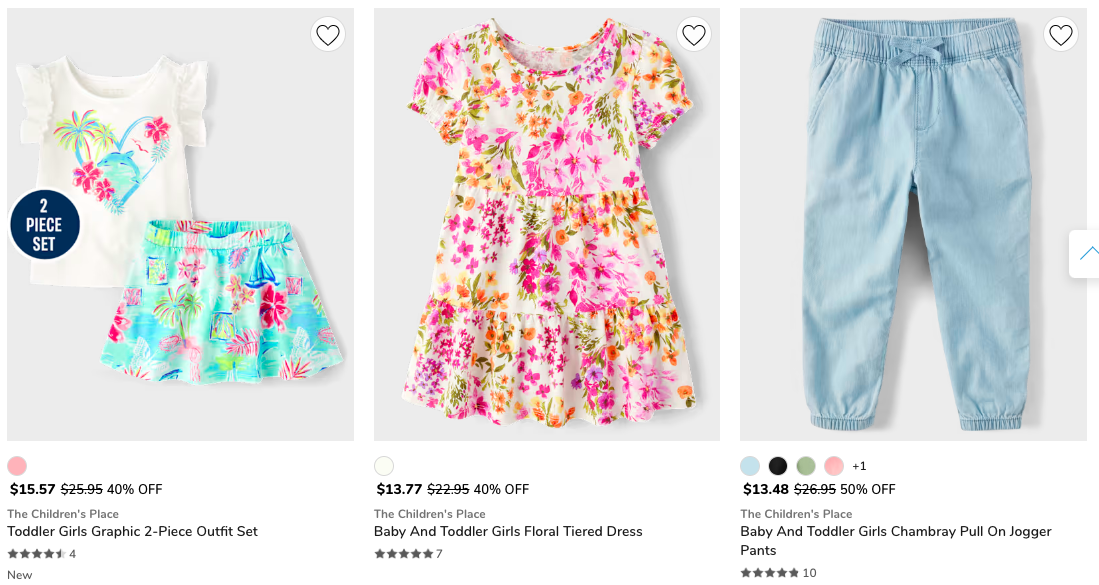The height and width of the screenshot is (585, 1099).
Task: Select white swatch for Floral Tiered Dress
Action: click(384, 466)
